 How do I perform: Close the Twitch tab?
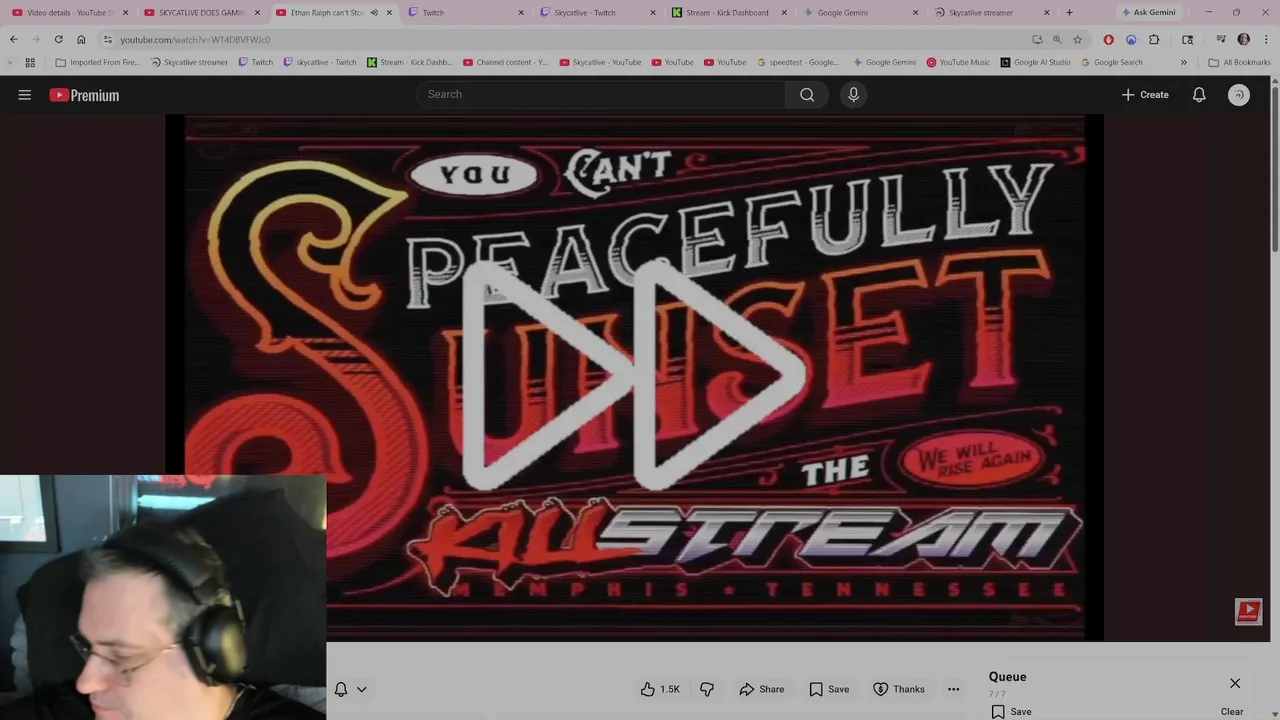click(x=521, y=12)
